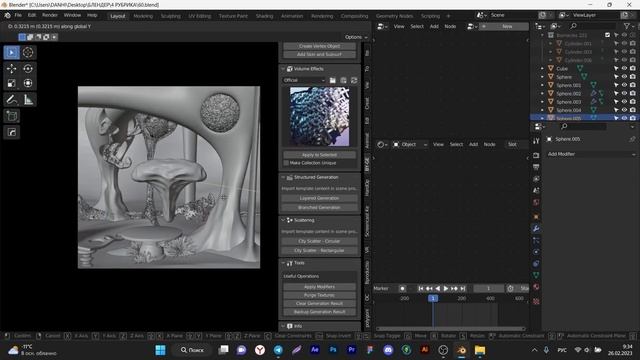Click the Outliner filter funnel icon
The height and width of the screenshot is (360, 640).
tap(627, 26)
